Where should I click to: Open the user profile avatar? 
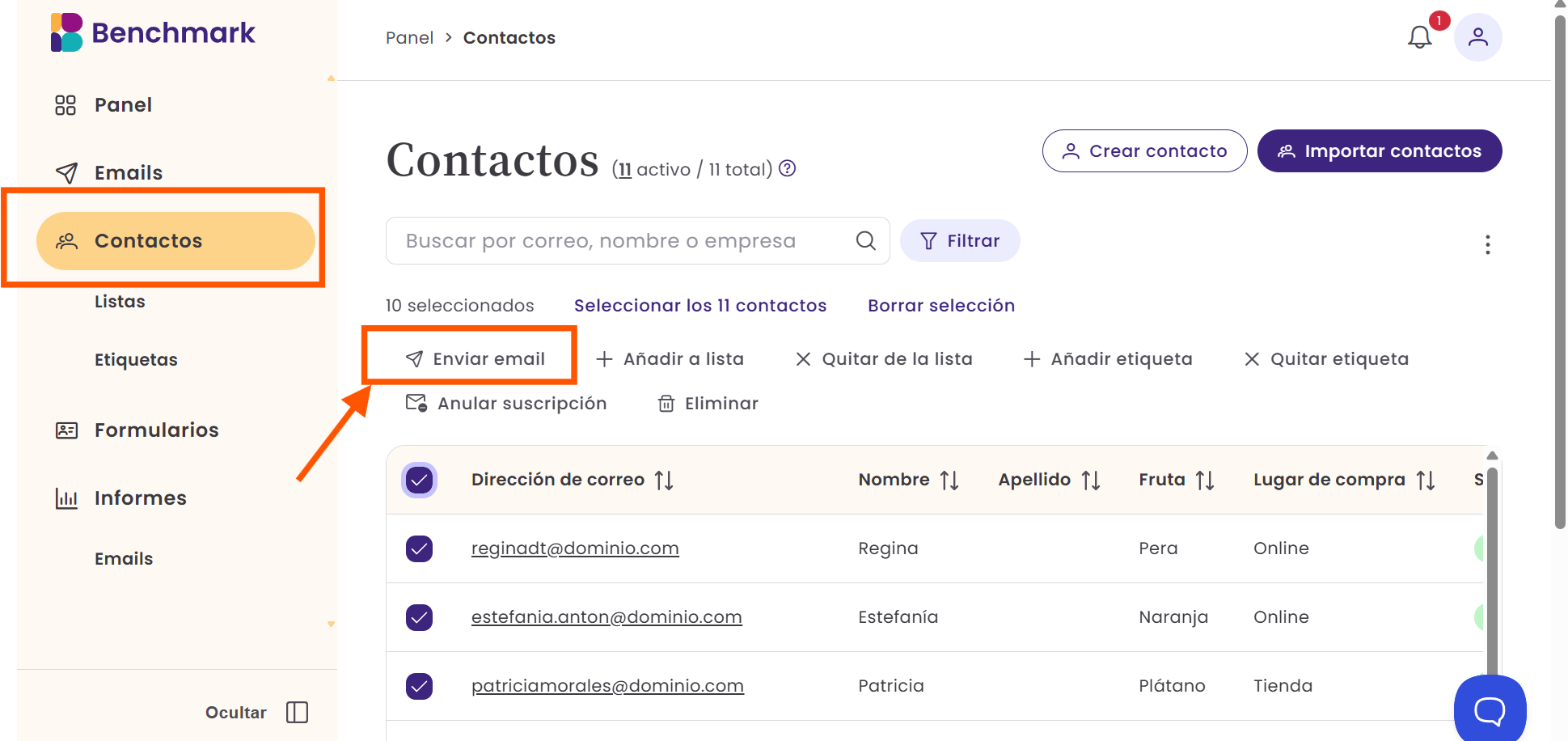tap(1477, 37)
